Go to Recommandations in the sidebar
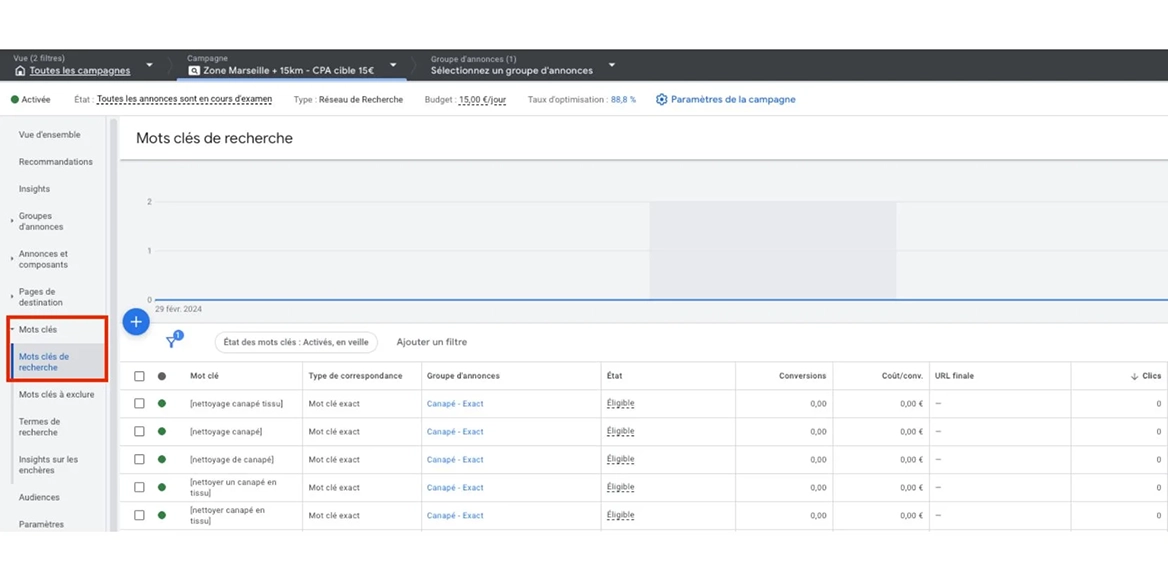The width and height of the screenshot is (1168, 581). [56, 162]
